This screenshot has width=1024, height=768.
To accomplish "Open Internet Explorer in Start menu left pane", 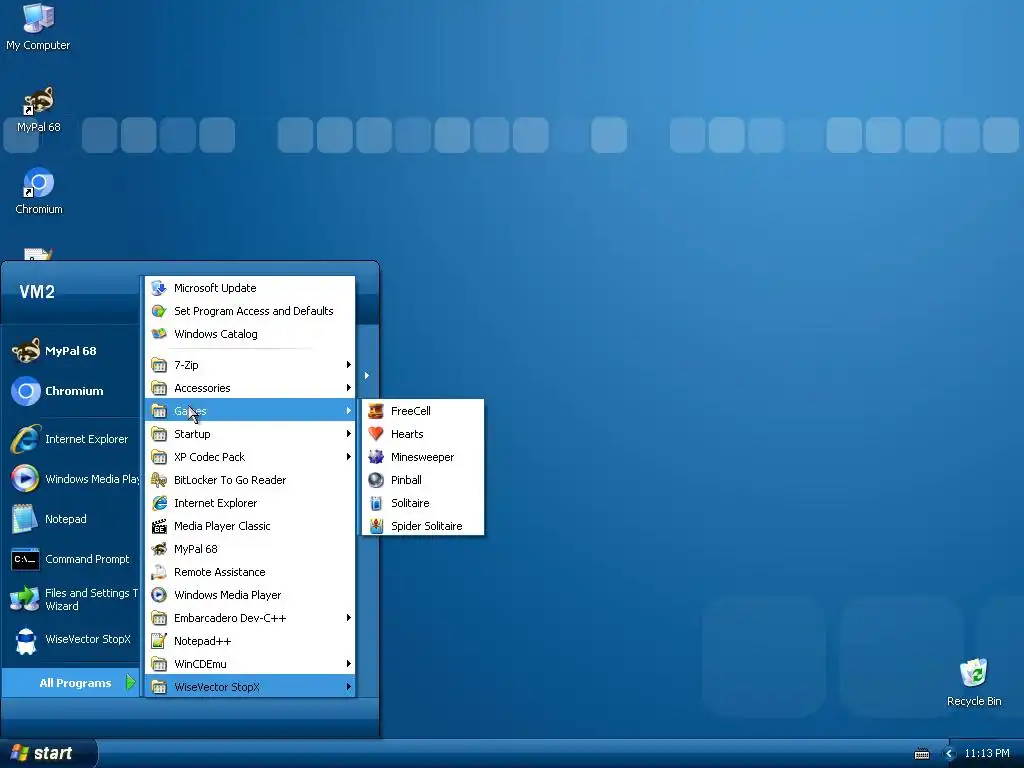I will pyautogui.click(x=72, y=439).
